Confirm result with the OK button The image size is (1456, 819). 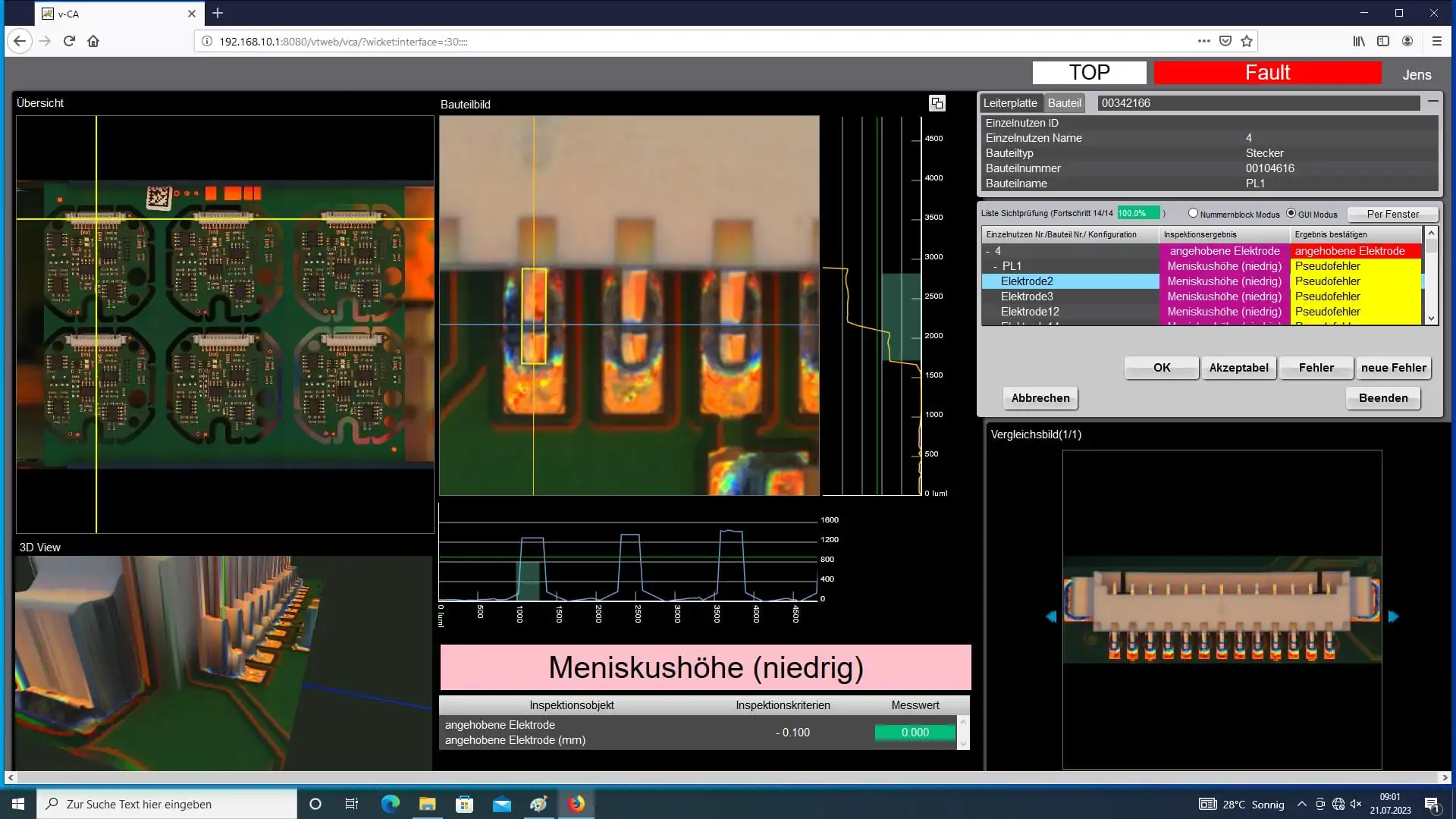(1161, 368)
